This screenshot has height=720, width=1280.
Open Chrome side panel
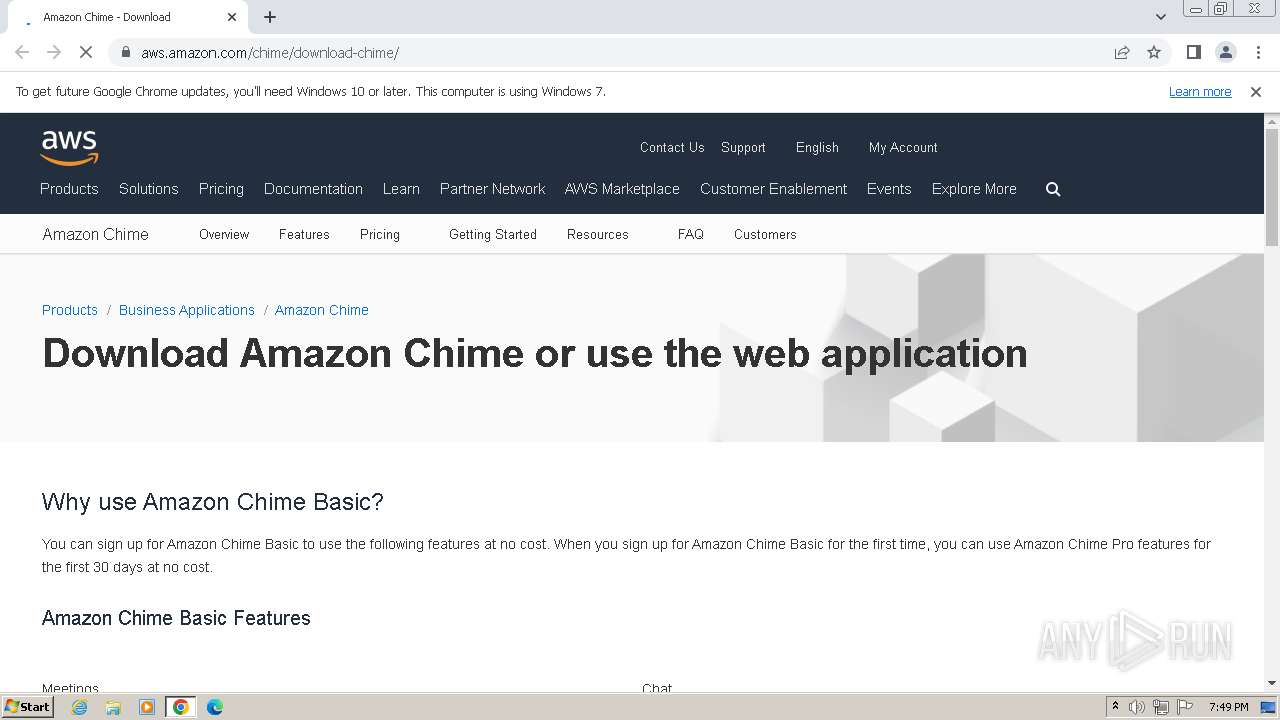(1193, 52)
